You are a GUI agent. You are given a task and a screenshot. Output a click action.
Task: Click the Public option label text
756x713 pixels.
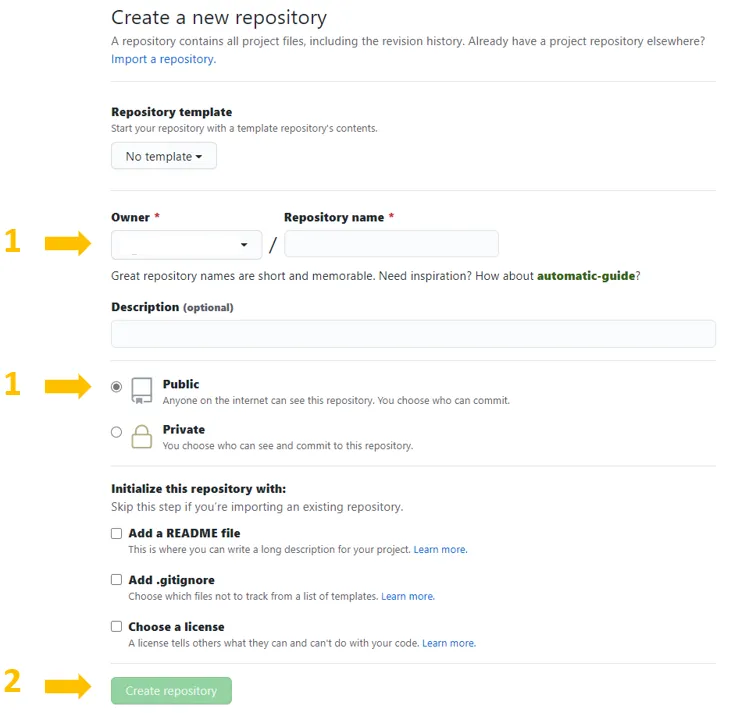pyautogui.click(x=181, y=384)
